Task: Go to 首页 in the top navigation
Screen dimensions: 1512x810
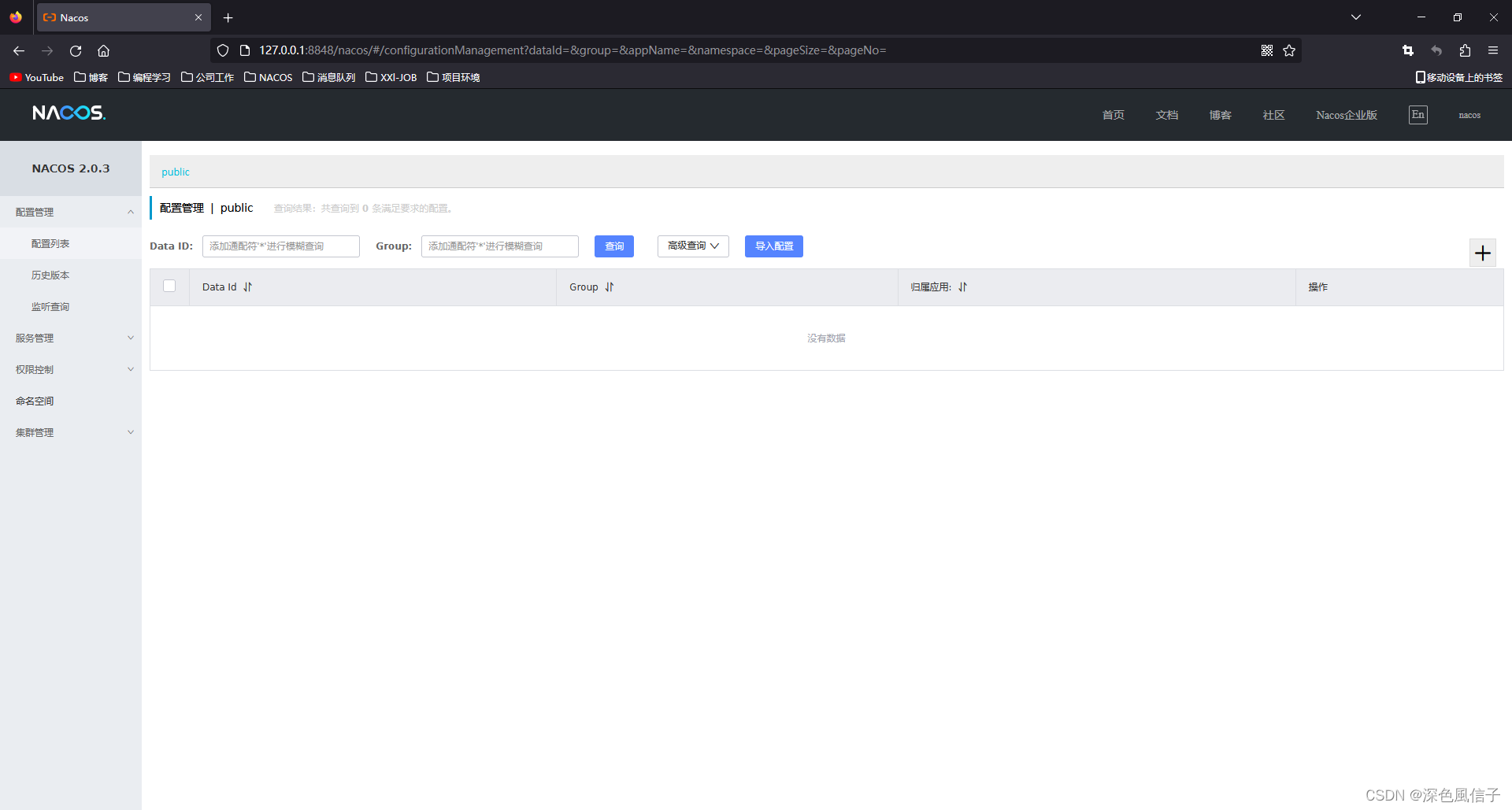Action: pyautogui.click(x=1114, y=115)
